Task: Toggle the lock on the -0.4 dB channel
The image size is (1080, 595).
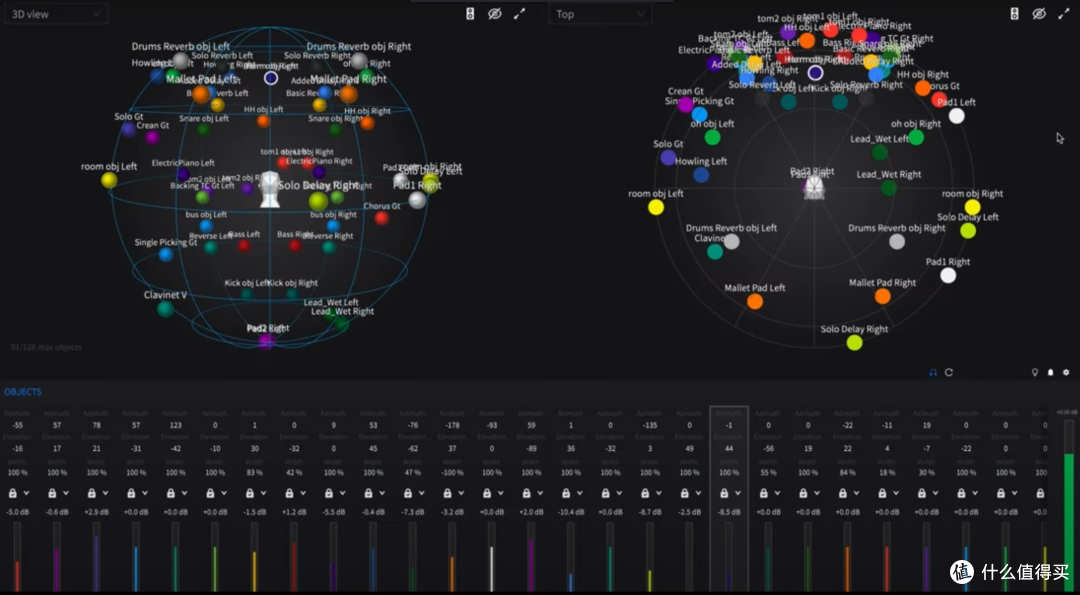Action: coord(368,493)
